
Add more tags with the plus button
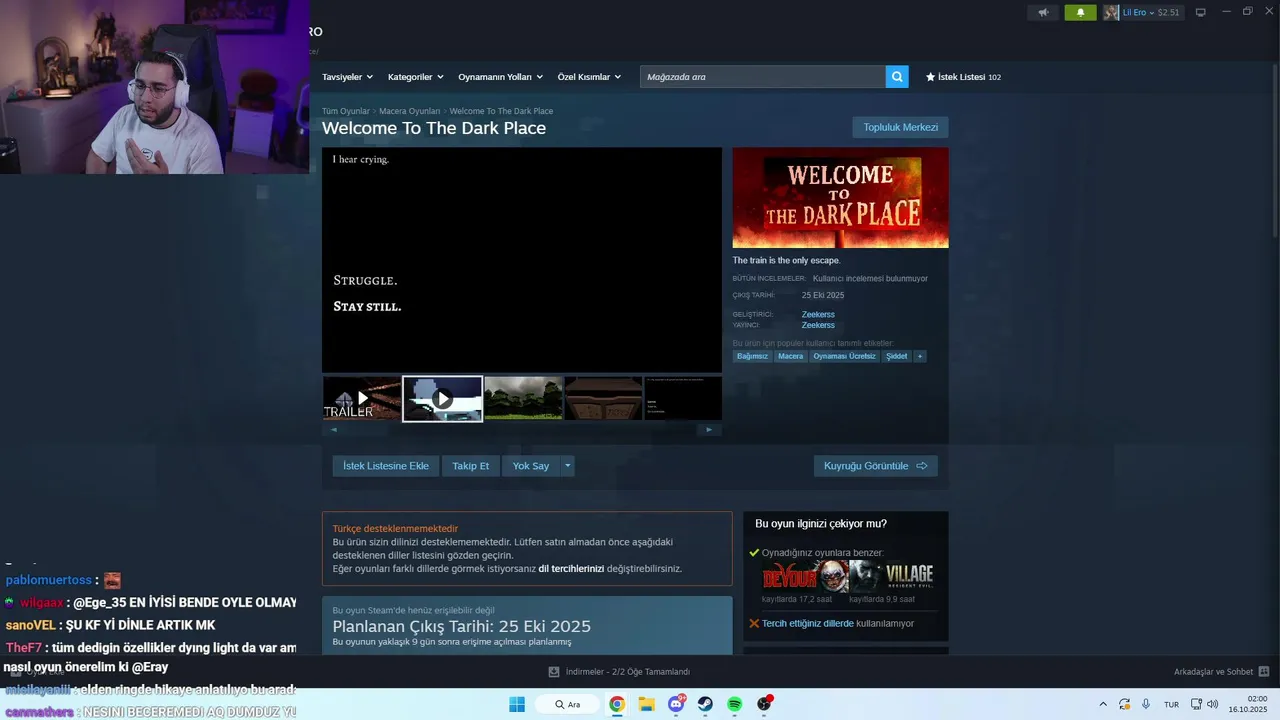coord(919,356)
